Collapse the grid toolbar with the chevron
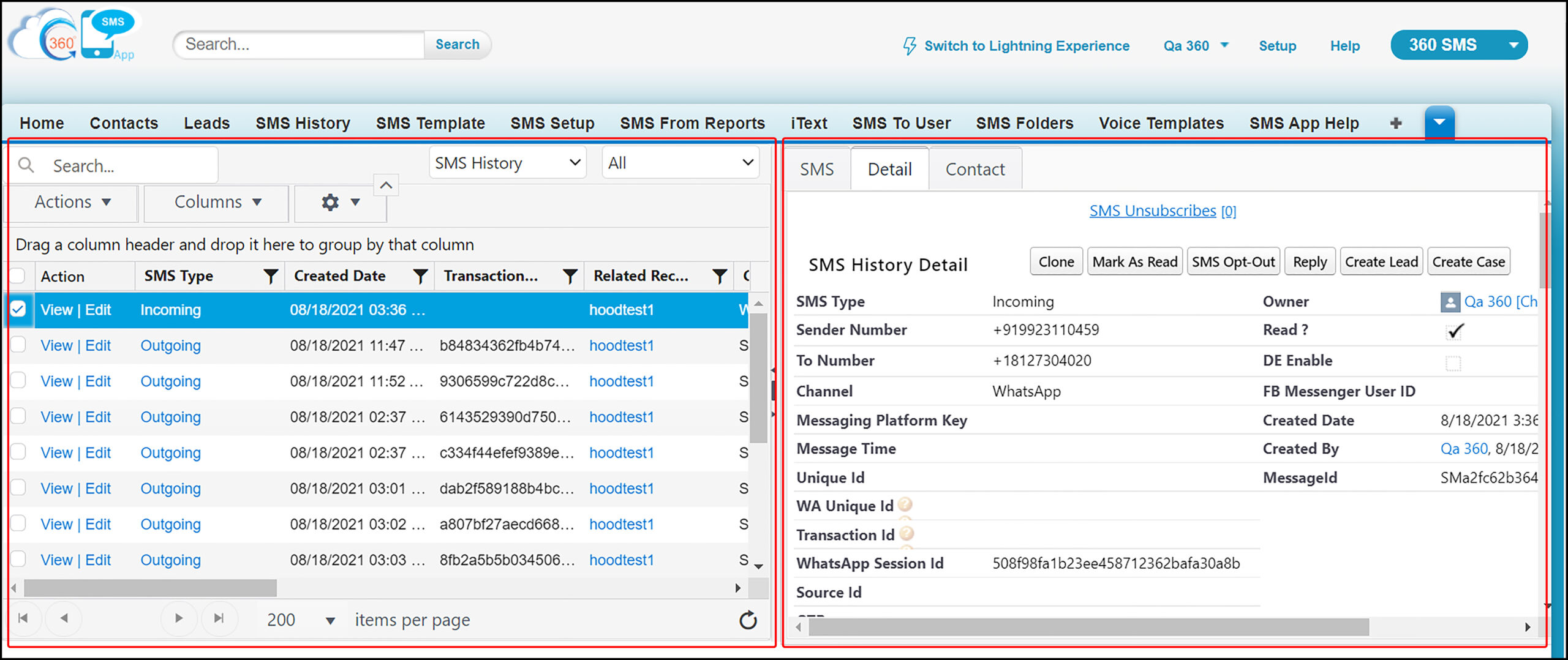The width and height of the screenshot is (1568, 660). (x=386, y=185)
